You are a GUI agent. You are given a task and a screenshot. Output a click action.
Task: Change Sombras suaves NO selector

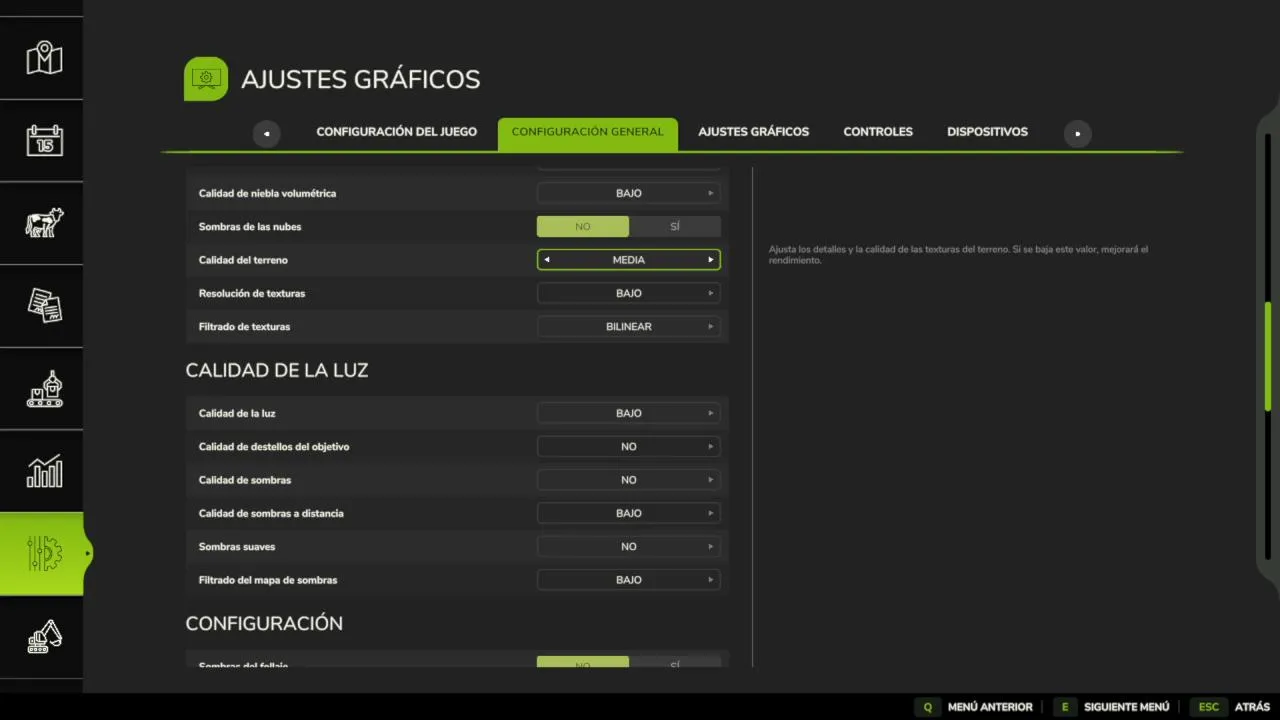(629, 547)
